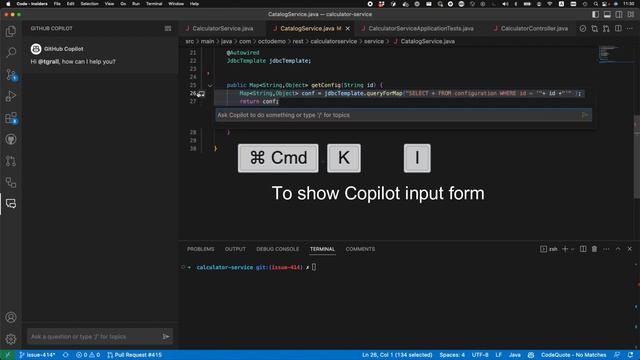Open the Manage gear icon

point(11,339)
